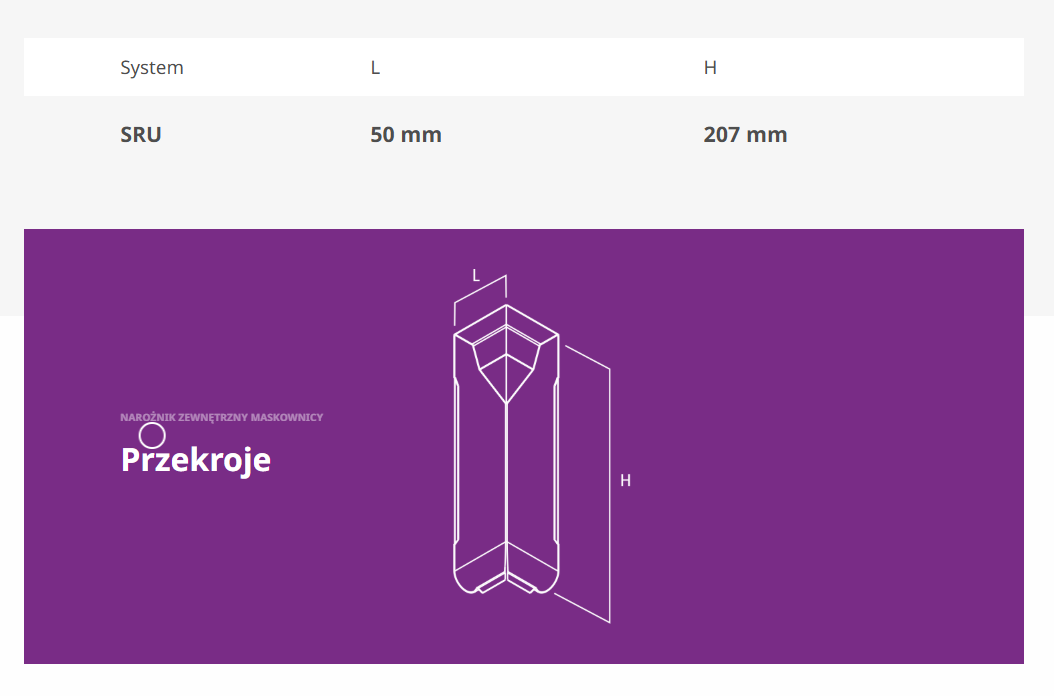
Task: Select the H column header in table
Action: [710, 68]
